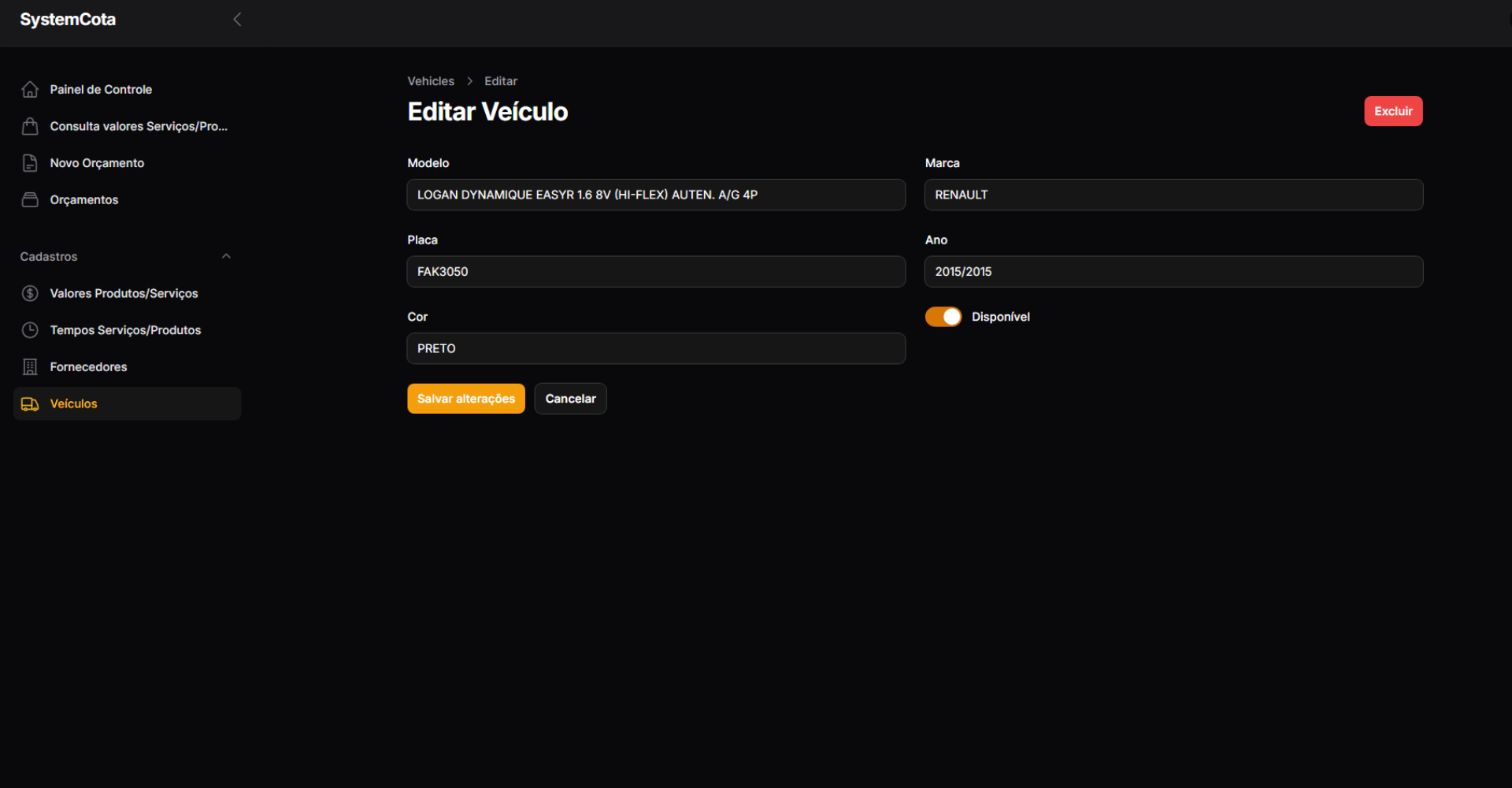
Task: Focus the Ano field showing 2015/2015
Action: [x=1173, y=272]
